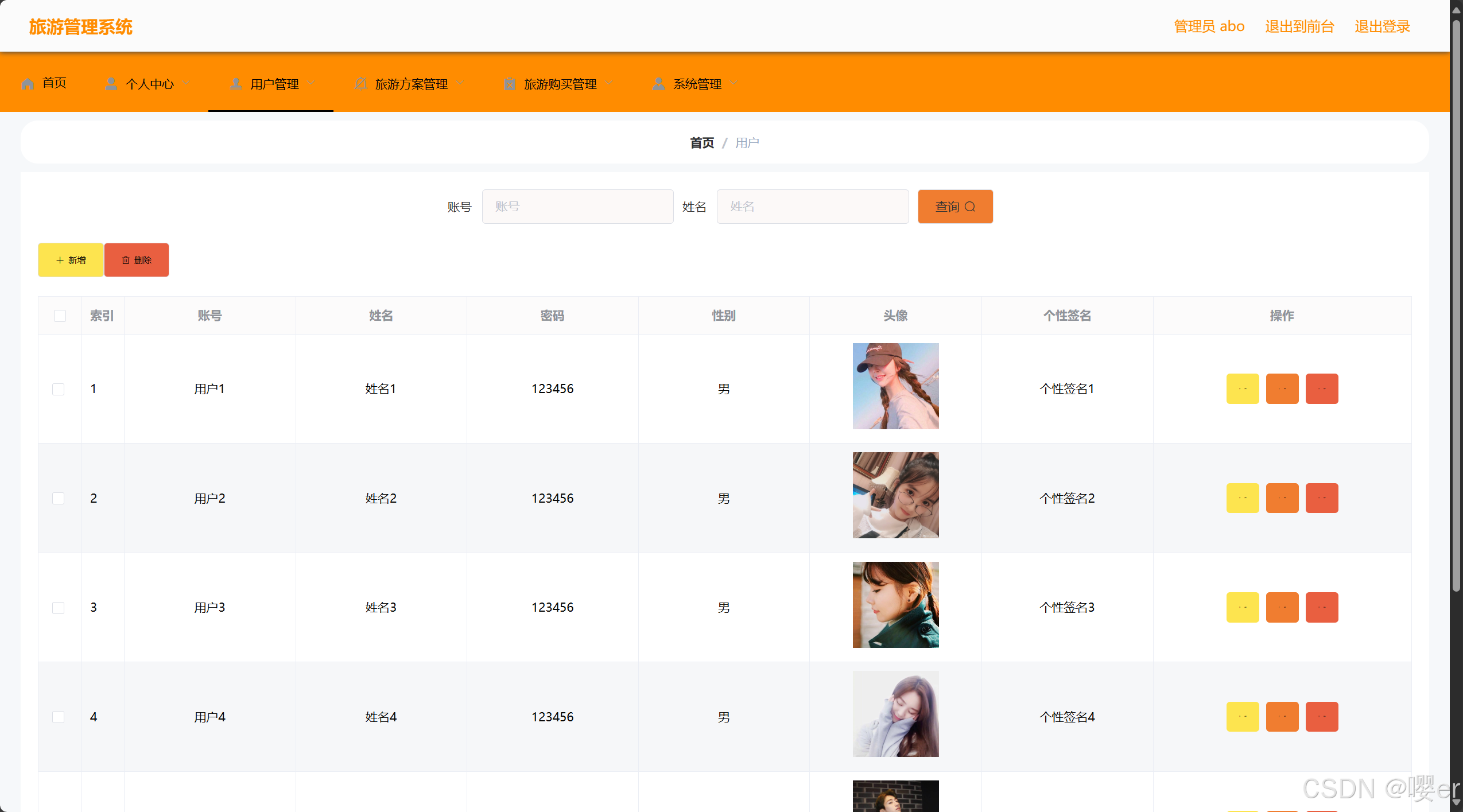Focus the 账号 search input field
The width and height of the screenshot is (1463, 812).
pos(577,207)
